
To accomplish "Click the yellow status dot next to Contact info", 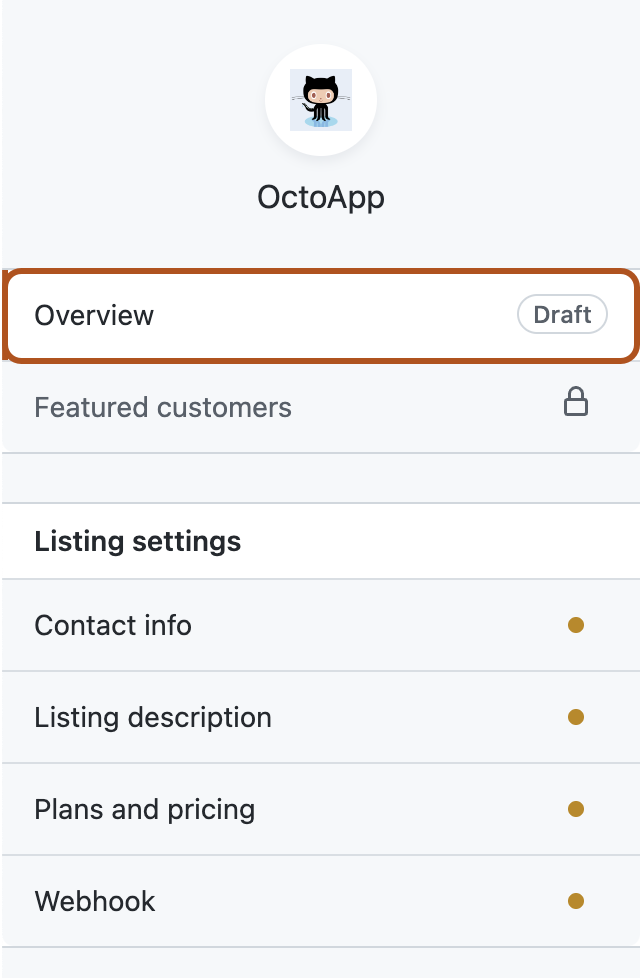I will pyautogui.click(x=577, y=625).
